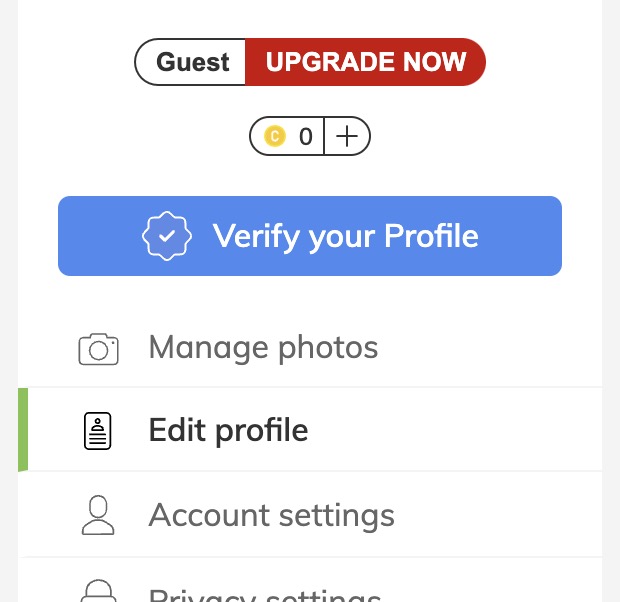Click the Account settings person icon
The width and height of the screenshot is (620, 602).
[98, 515]
